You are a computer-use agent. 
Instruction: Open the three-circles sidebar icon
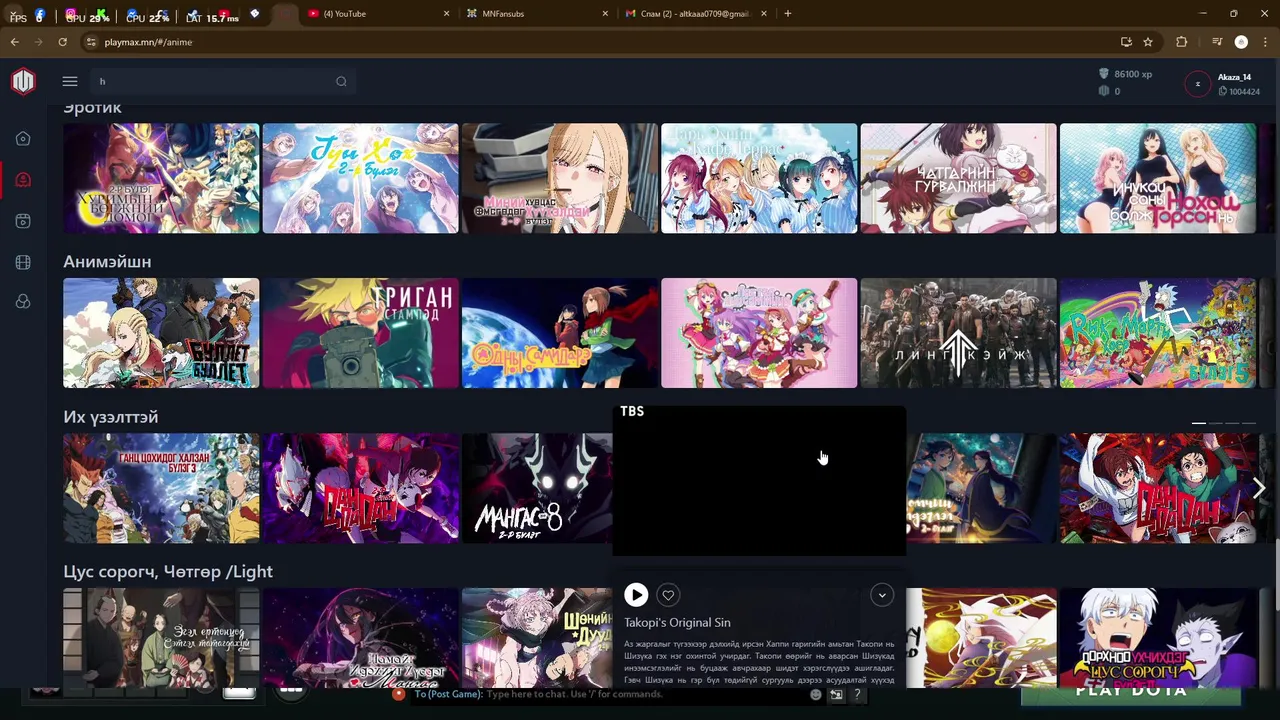[x=23, y=302]
